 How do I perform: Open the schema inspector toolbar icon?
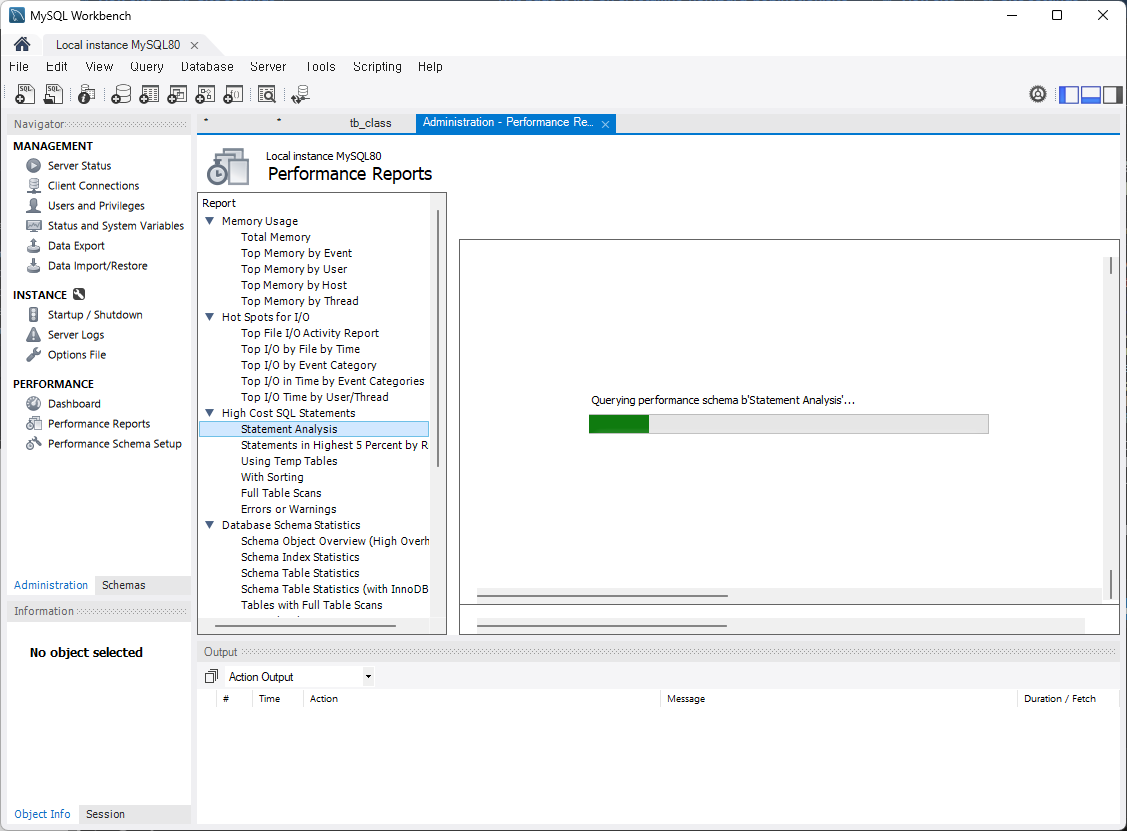click(x=86, y=94)
